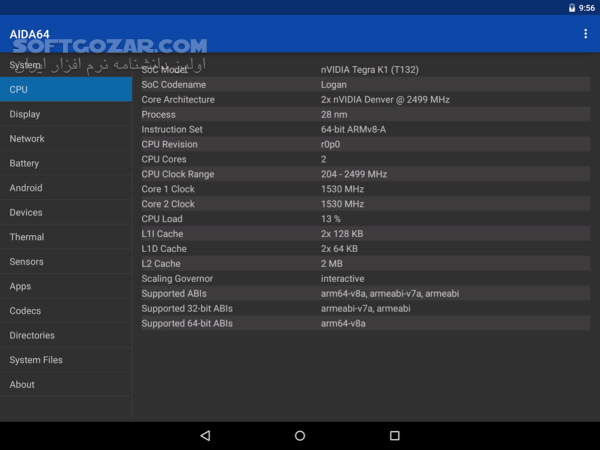Open the Apps section
This screenshot has width=600, height=450.
(x=66, y=286)
